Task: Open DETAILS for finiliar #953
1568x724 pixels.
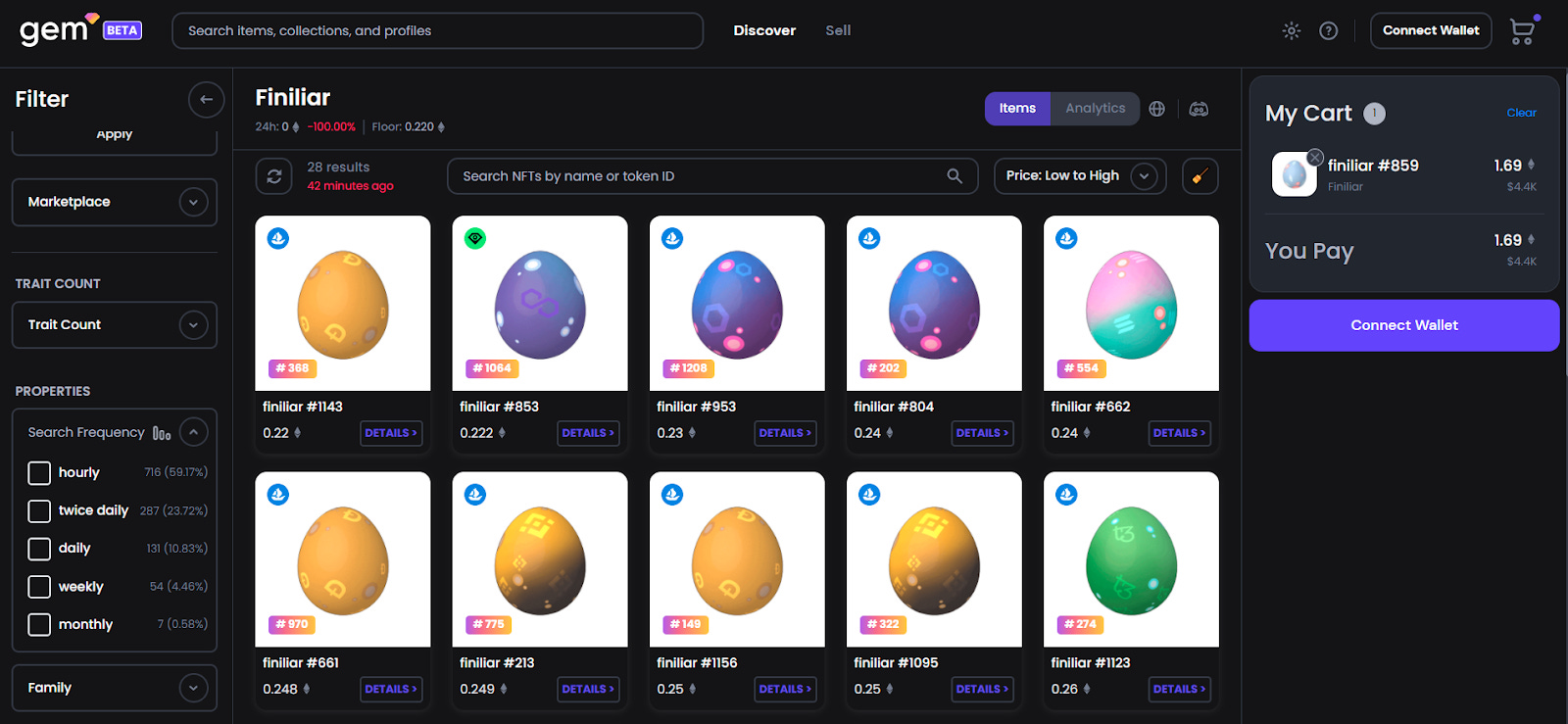Action: click(x=785, y=433)
